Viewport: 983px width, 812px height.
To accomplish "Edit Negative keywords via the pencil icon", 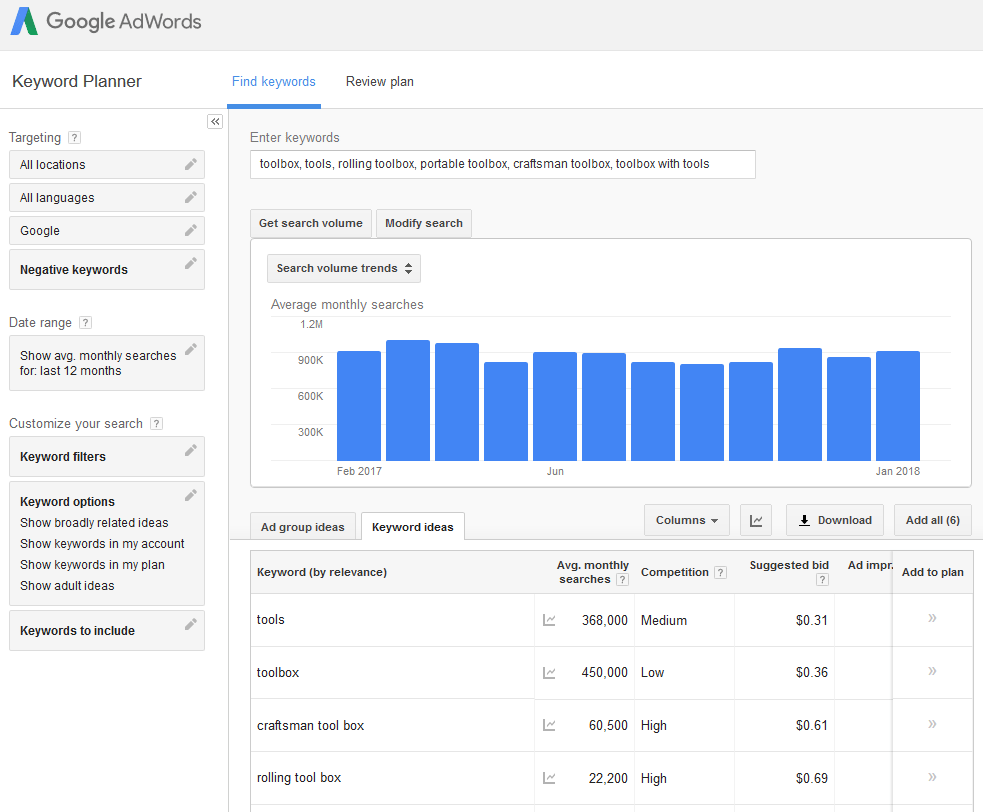I will [x=191, y=263].
